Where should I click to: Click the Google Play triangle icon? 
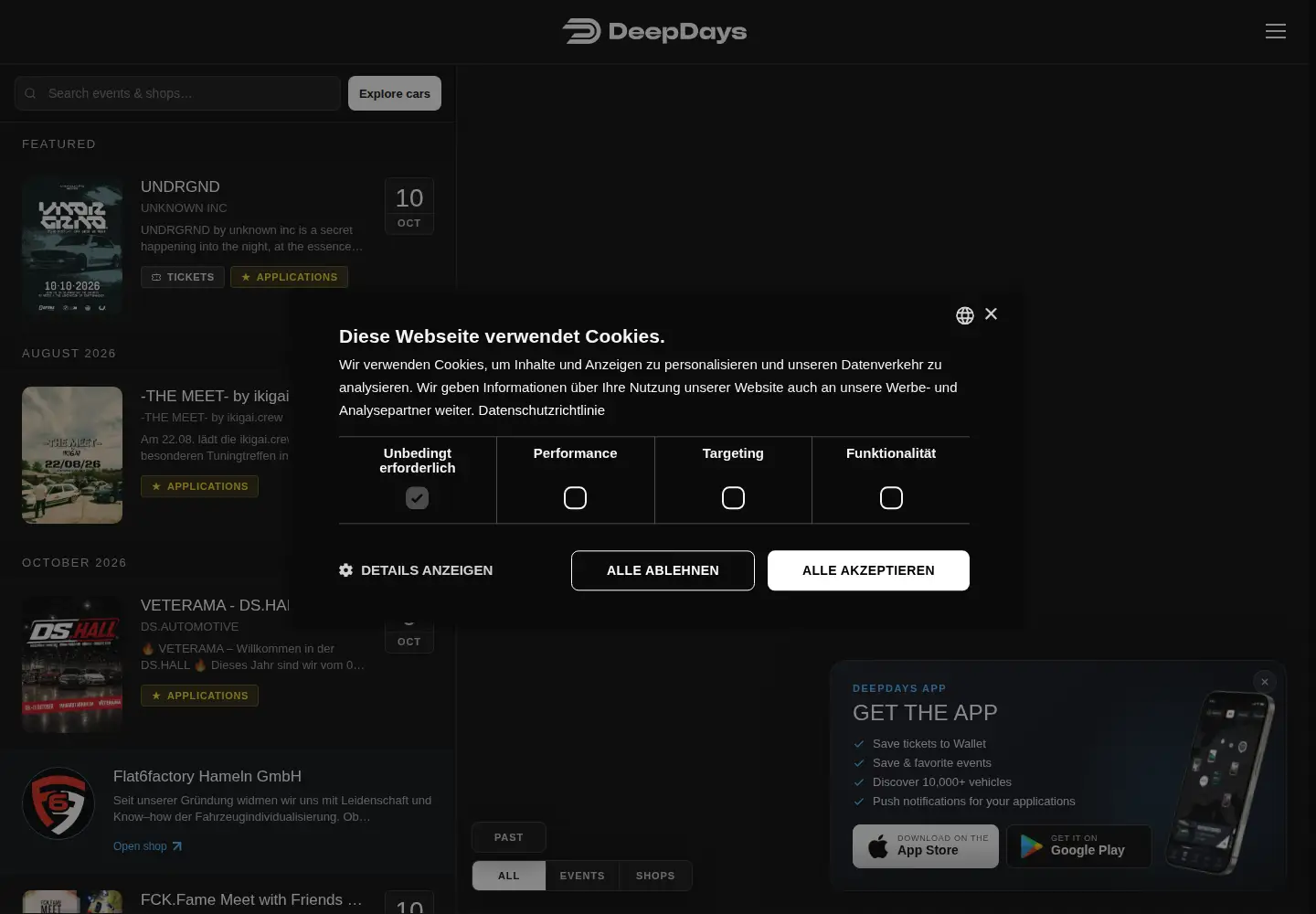1031,846
